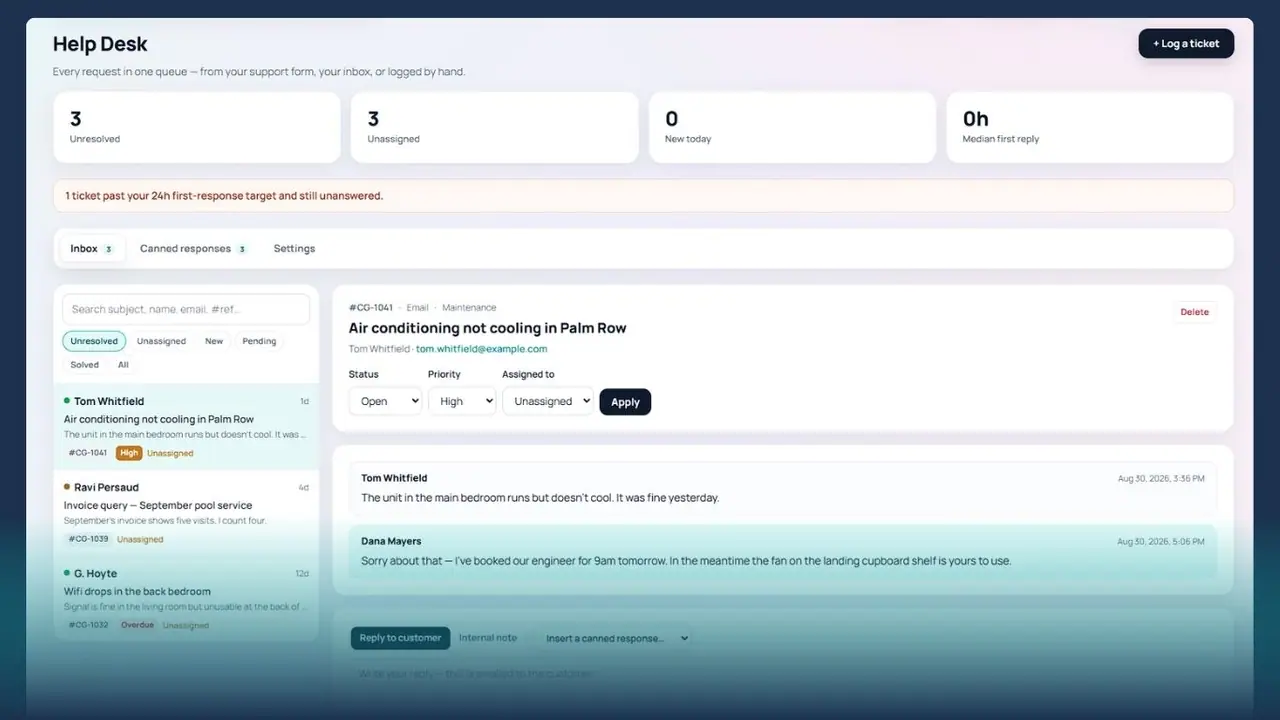Click the High priority badge on #CG-1041
Viewport: 1280px width, 720px height.
tap(129, 453)
